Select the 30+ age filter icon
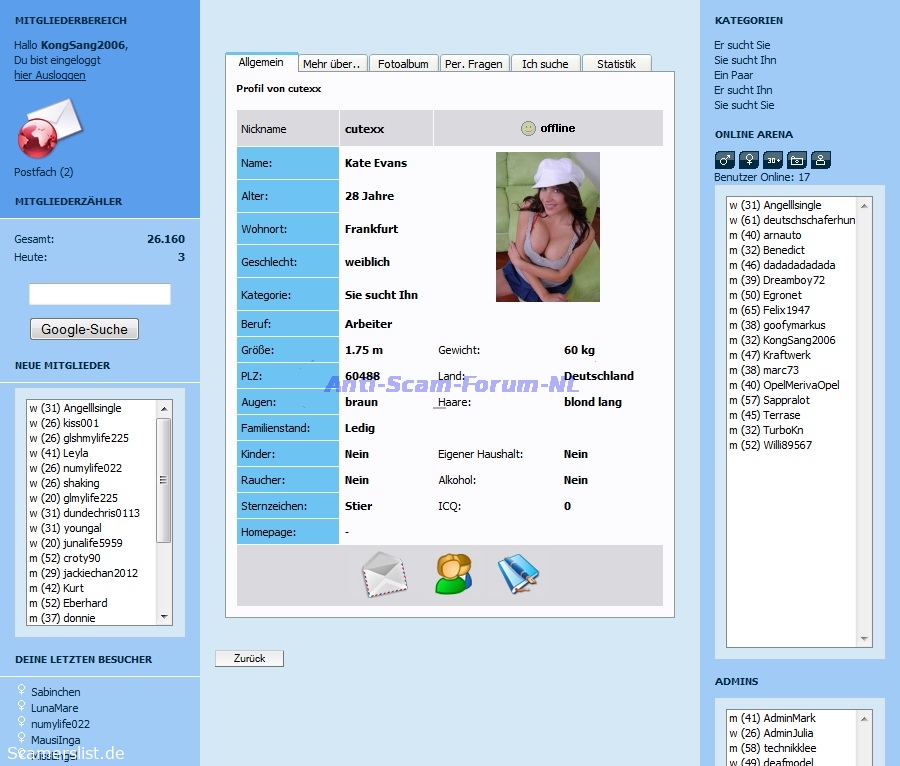 (x=773, y=160)
